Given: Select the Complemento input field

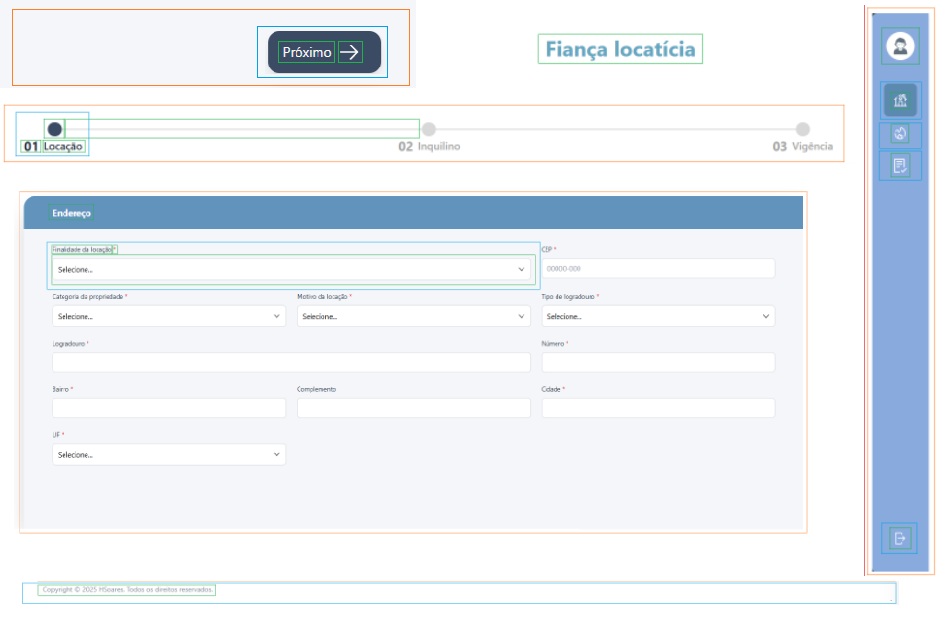Looking at the screenshot, I should click(x=413, y=408).
